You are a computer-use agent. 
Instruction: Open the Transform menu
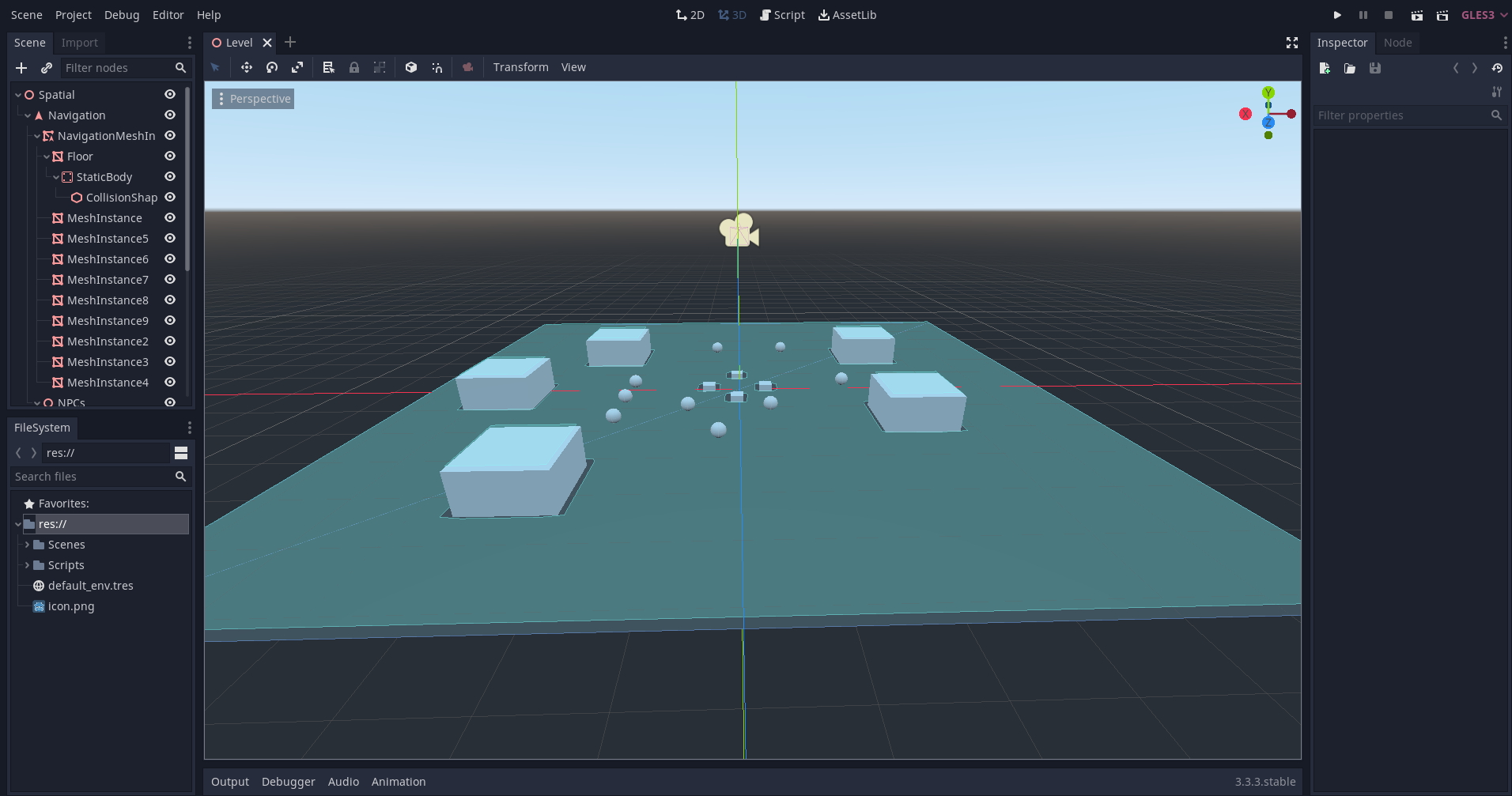click(x=520, y=67)
